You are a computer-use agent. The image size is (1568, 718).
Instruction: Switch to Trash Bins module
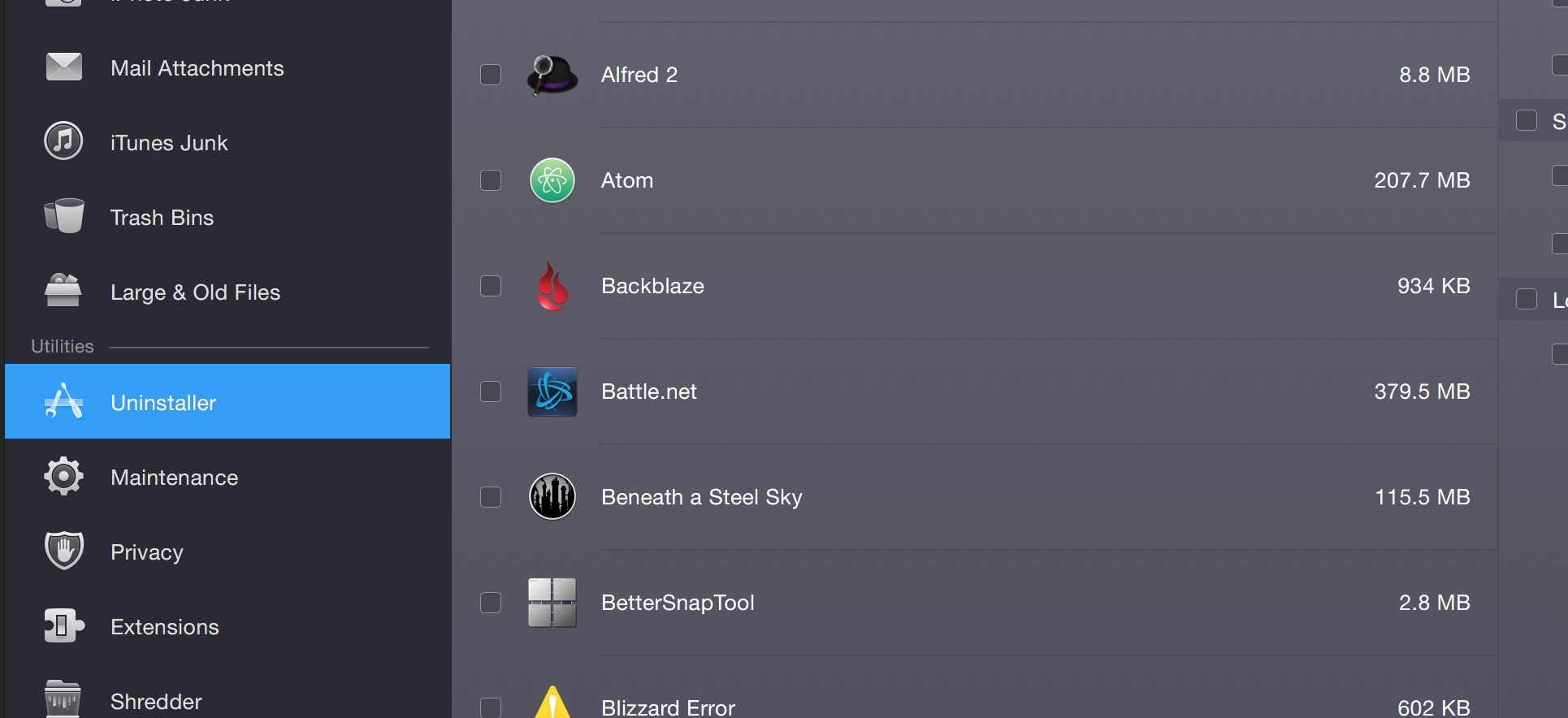(162, 218)
